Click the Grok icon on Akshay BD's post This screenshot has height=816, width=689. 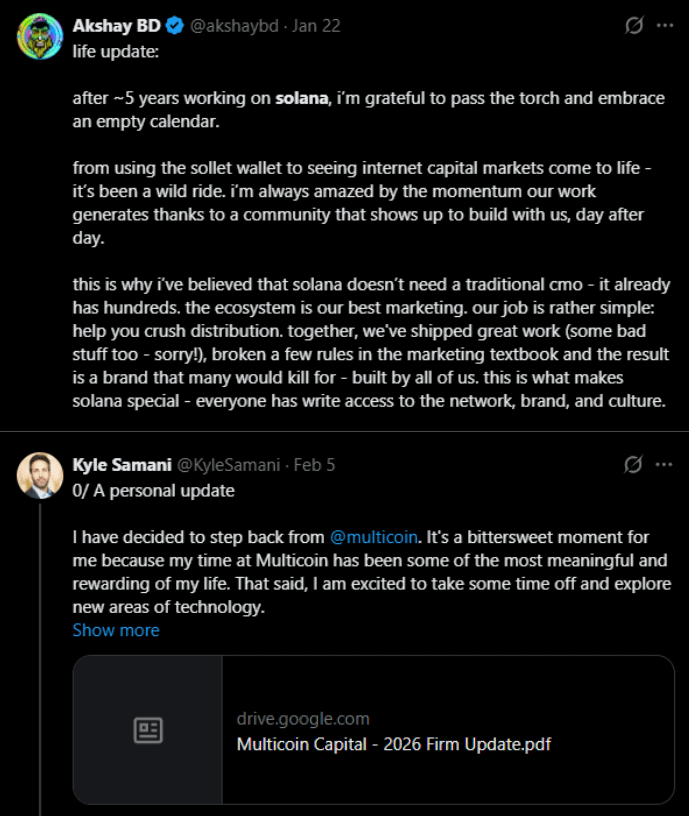(633, 26)
